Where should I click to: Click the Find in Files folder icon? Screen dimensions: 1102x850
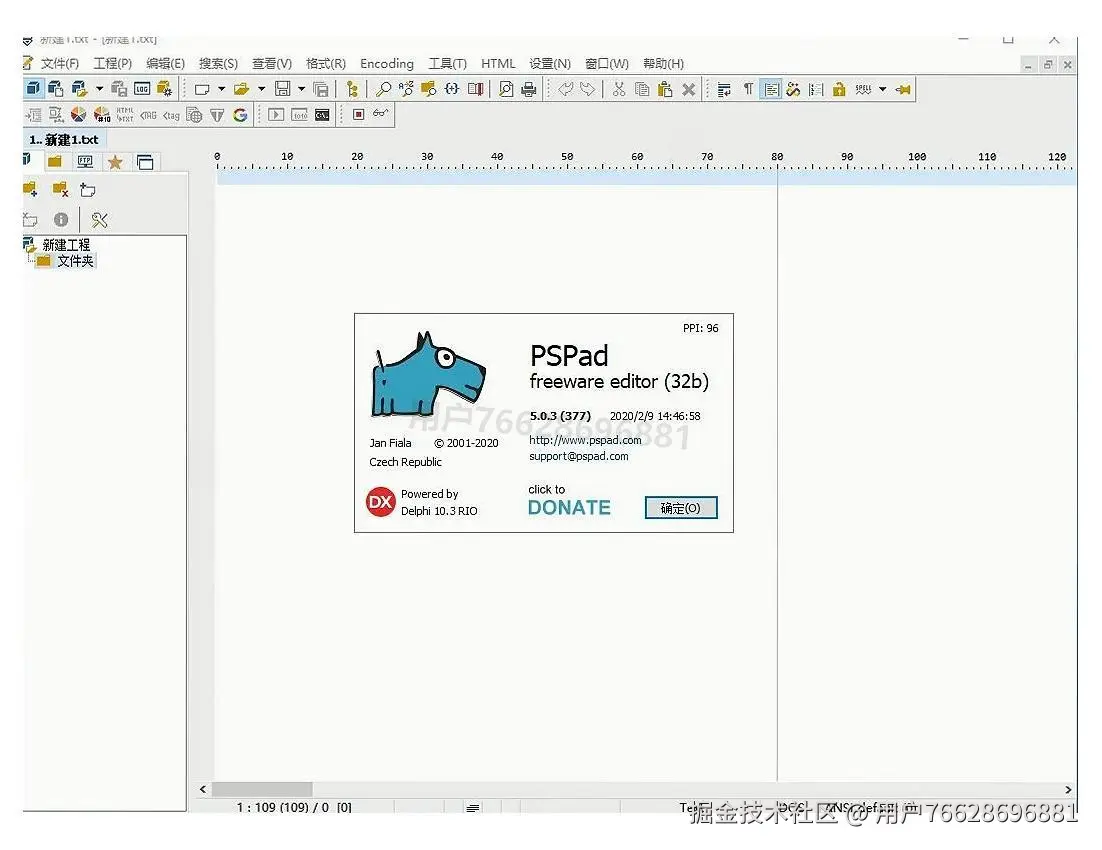pos(429,89)
